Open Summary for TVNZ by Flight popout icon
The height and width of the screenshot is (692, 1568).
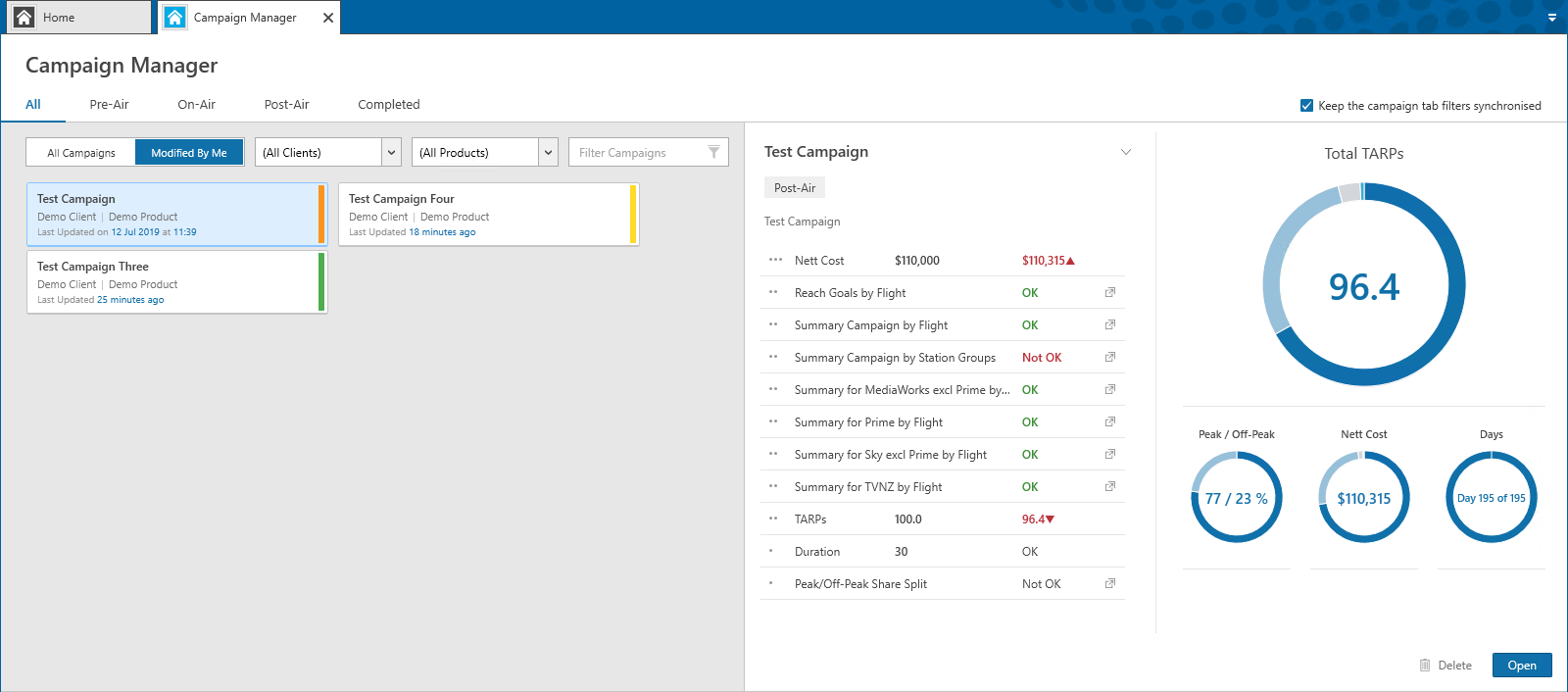1110,486
